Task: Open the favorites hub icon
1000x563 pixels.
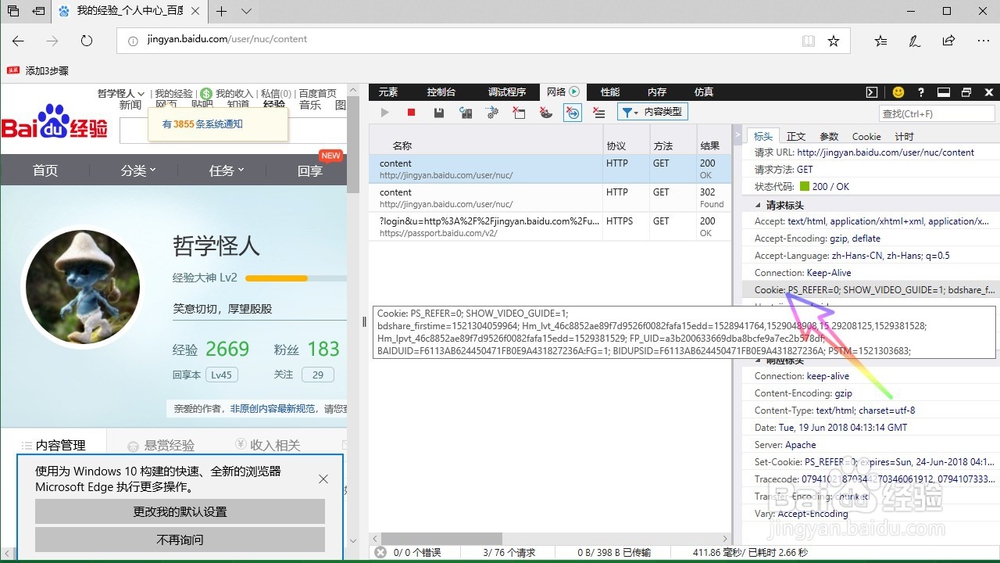Action: pos(881,41)
